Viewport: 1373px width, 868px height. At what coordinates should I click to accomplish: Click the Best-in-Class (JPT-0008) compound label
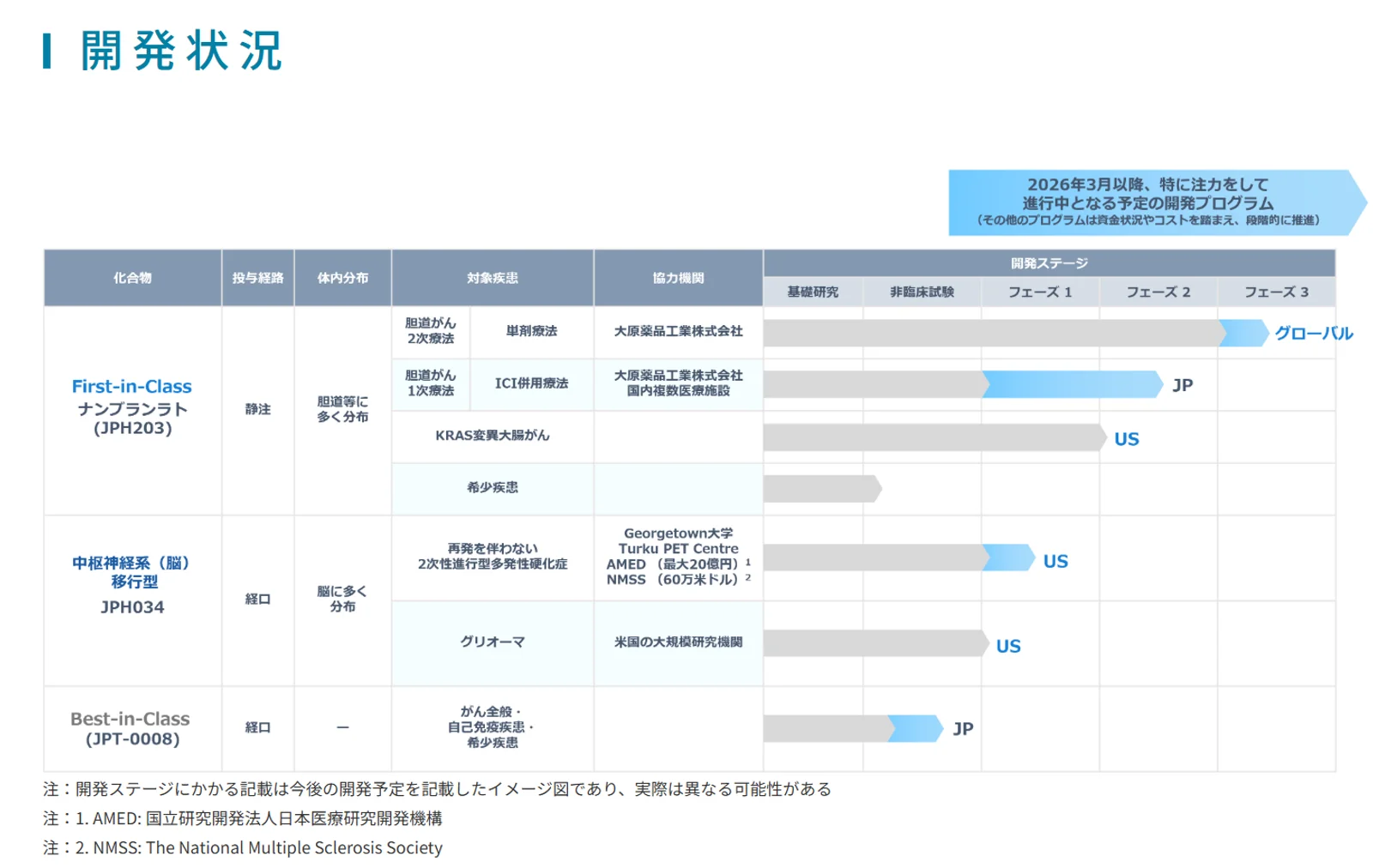(x=131, y=729)
